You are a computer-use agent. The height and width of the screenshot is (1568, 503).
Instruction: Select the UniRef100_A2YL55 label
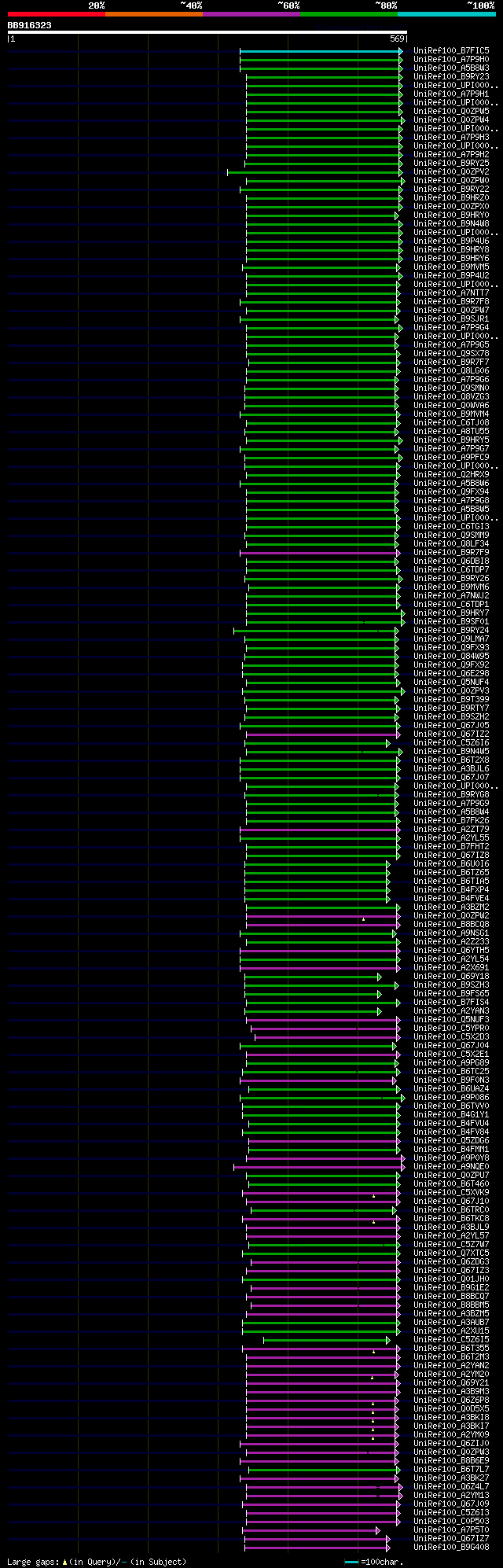pyautogui.click(x=451, y=838)
